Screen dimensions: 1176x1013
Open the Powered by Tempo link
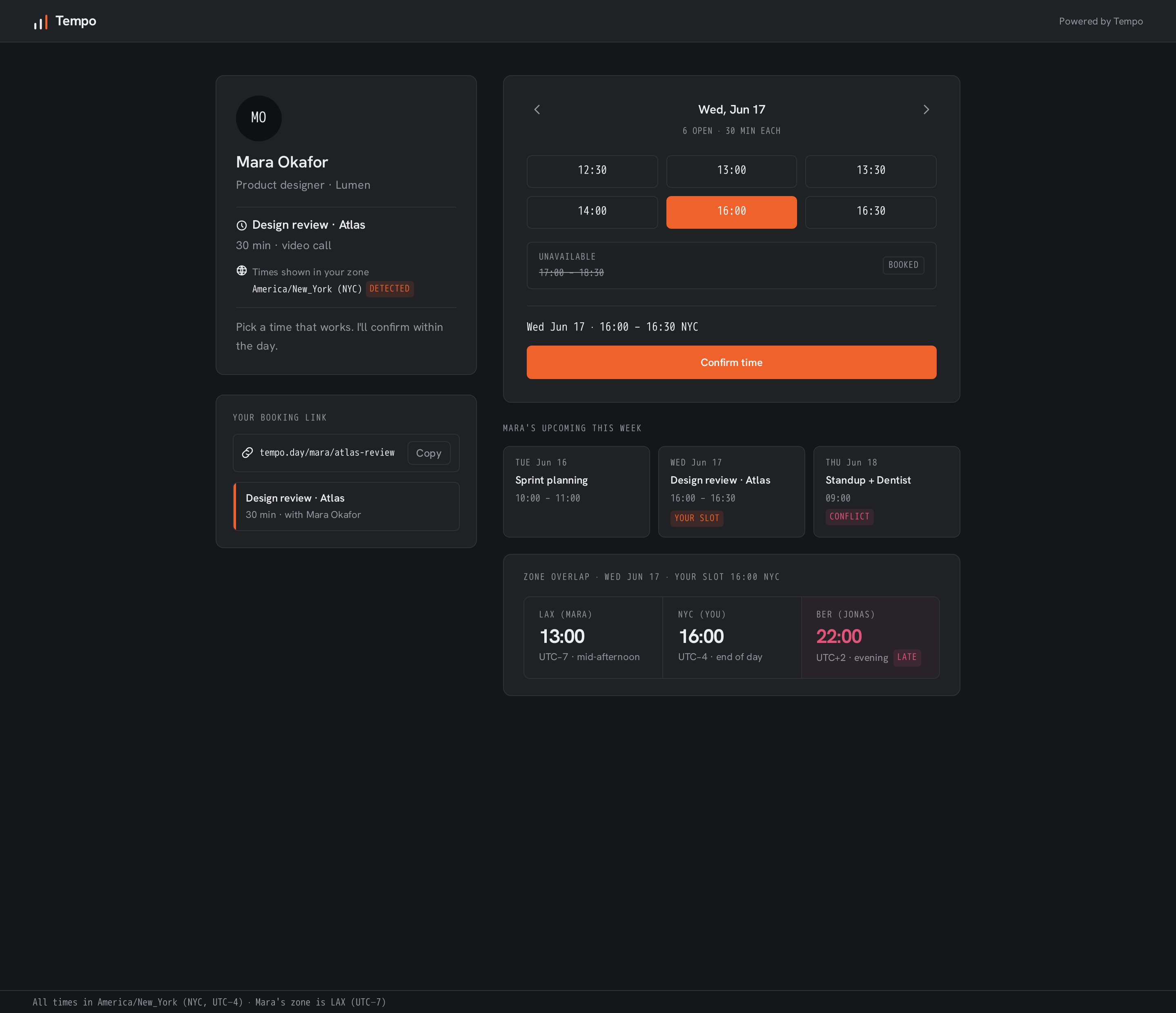(x=1100, y=21)
